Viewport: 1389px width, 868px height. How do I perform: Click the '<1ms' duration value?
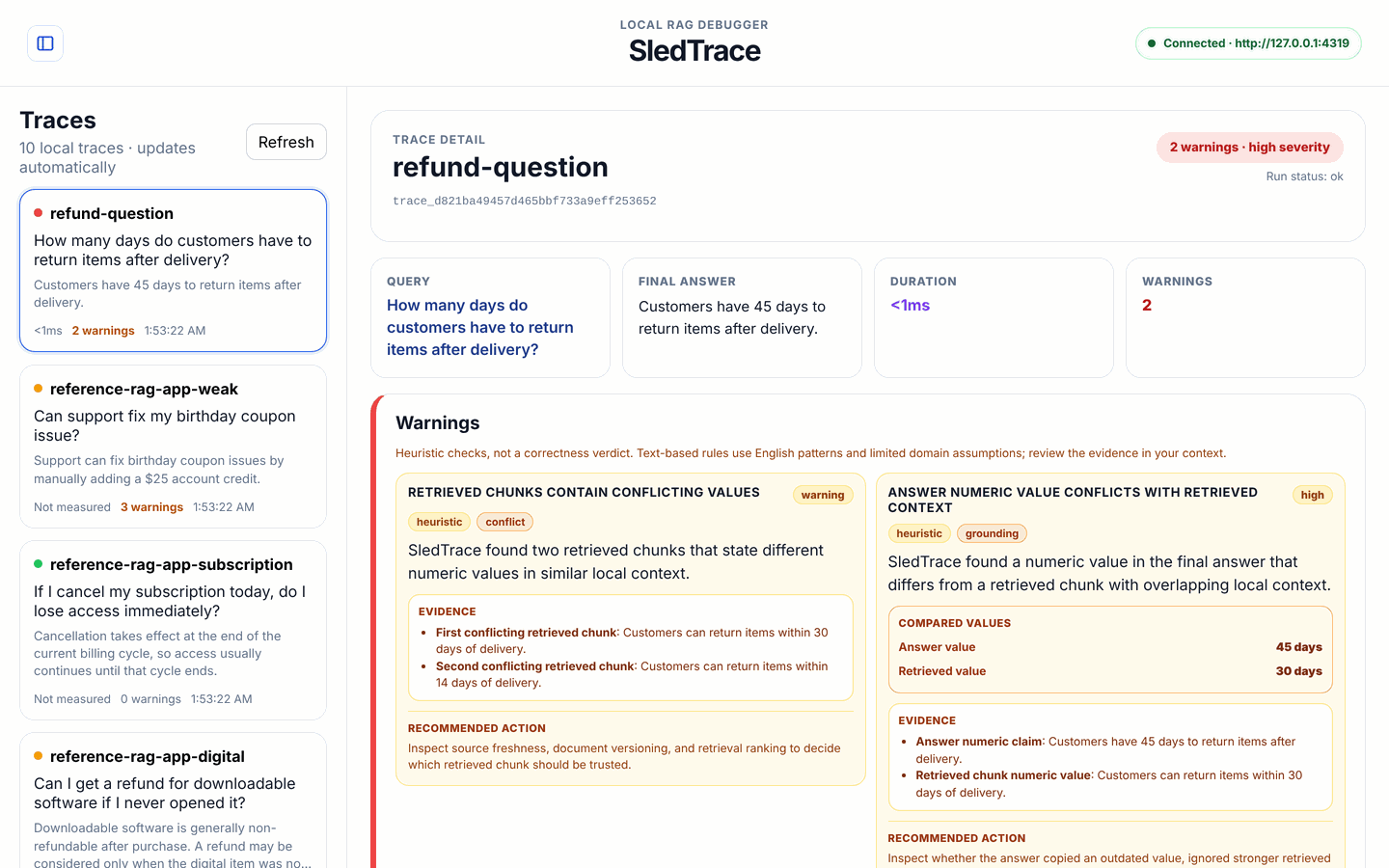[911, 306]
